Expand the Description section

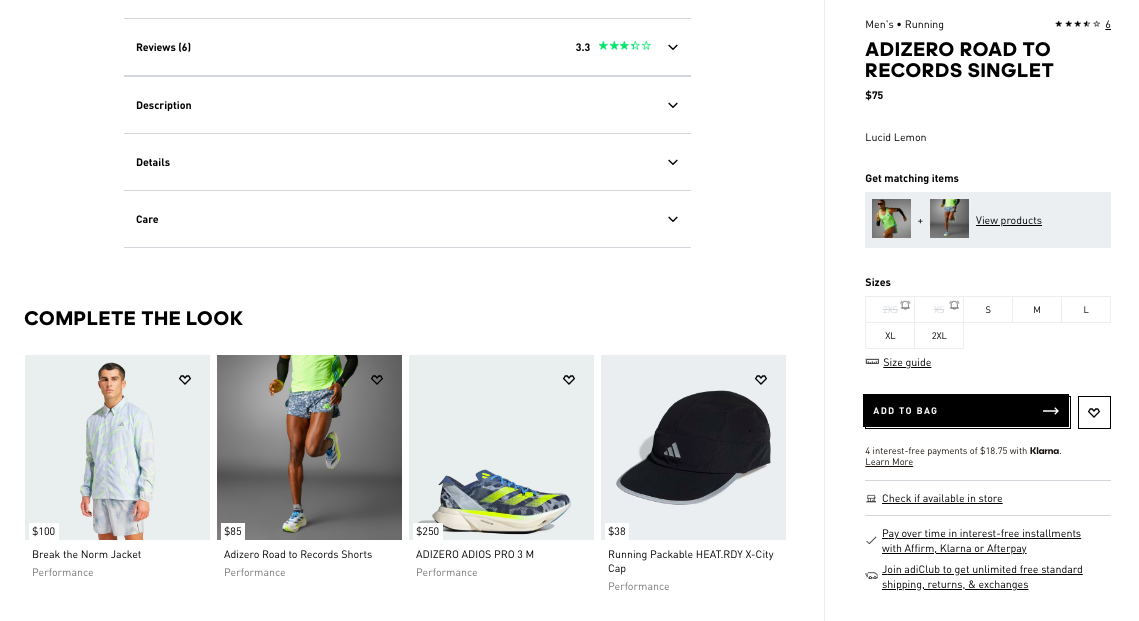click(x=408, y=105)
